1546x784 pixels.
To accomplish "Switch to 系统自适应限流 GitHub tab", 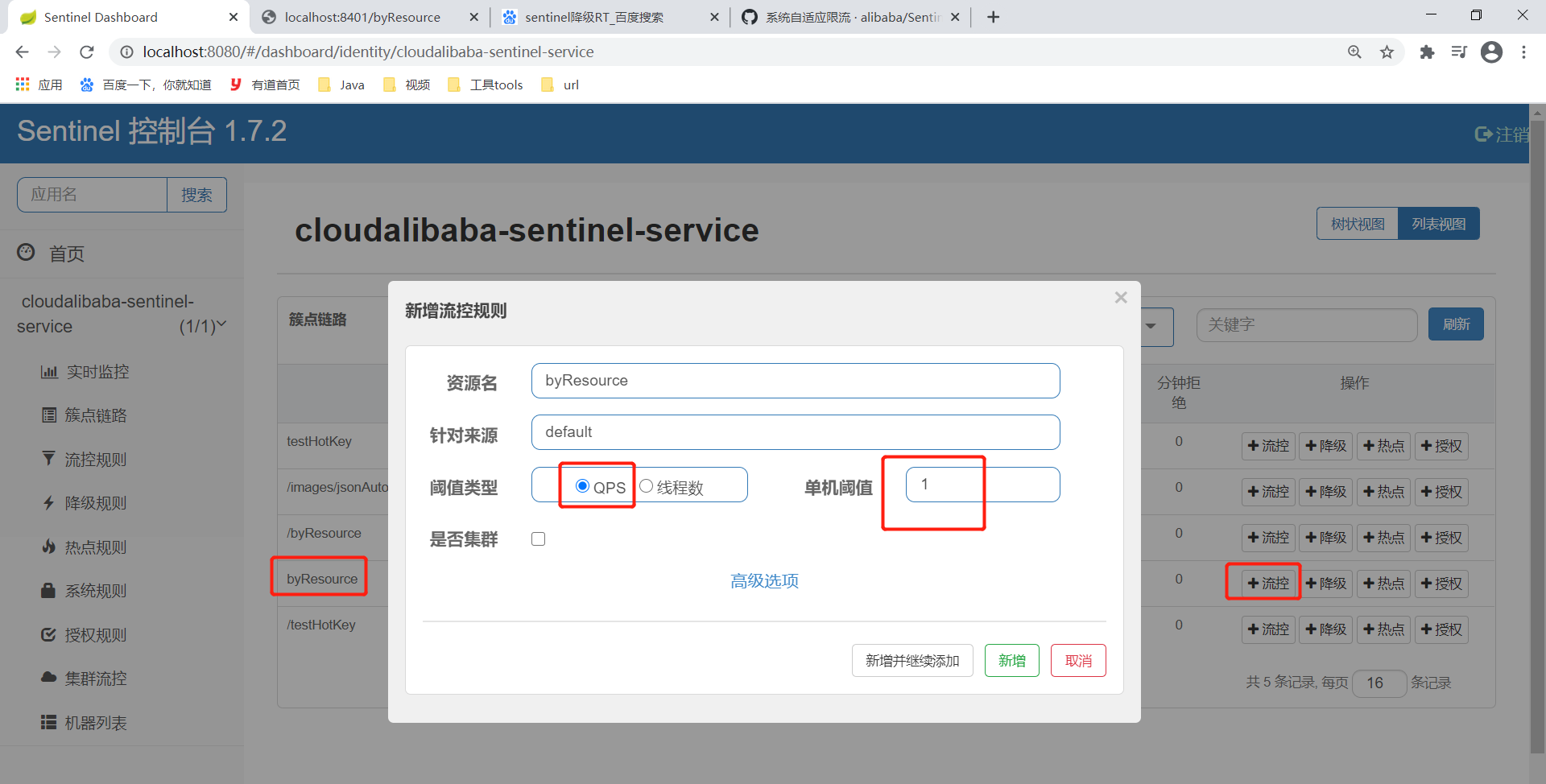I will tap(849, 17).
